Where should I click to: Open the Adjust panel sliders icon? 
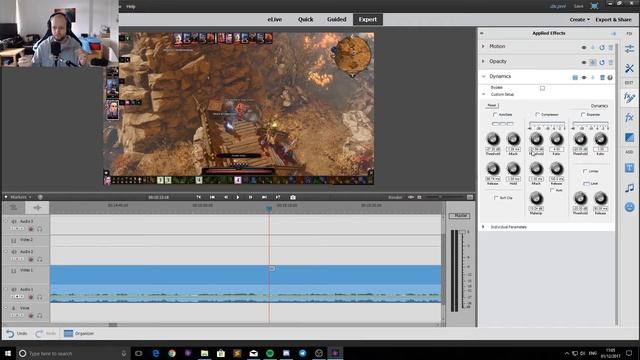[x=629, y=49]
